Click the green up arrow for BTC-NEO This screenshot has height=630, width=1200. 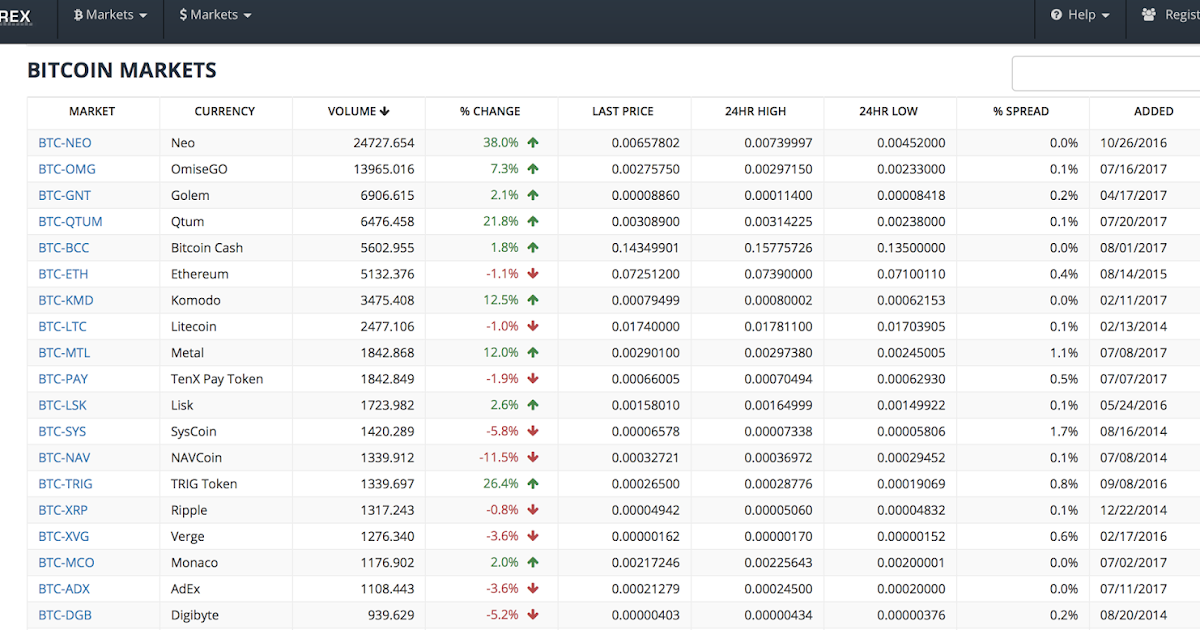click(x=533, y=143)
